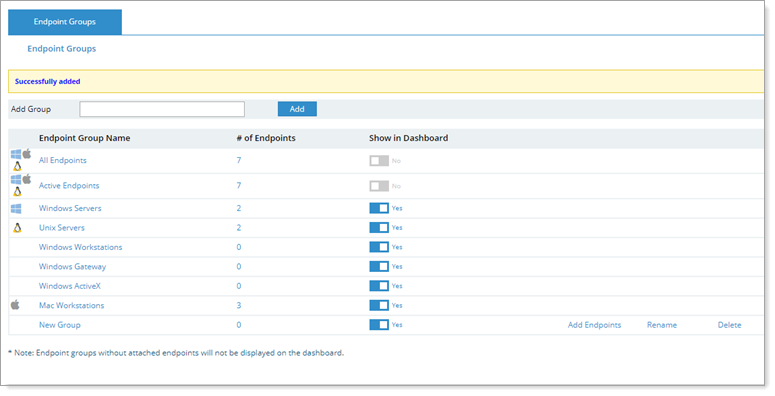The height and width of the screenshot is (396, 775).
Task: Click the Windows icon beside Windows Servers
Action: pyautogui.click(x=16, y=209)
